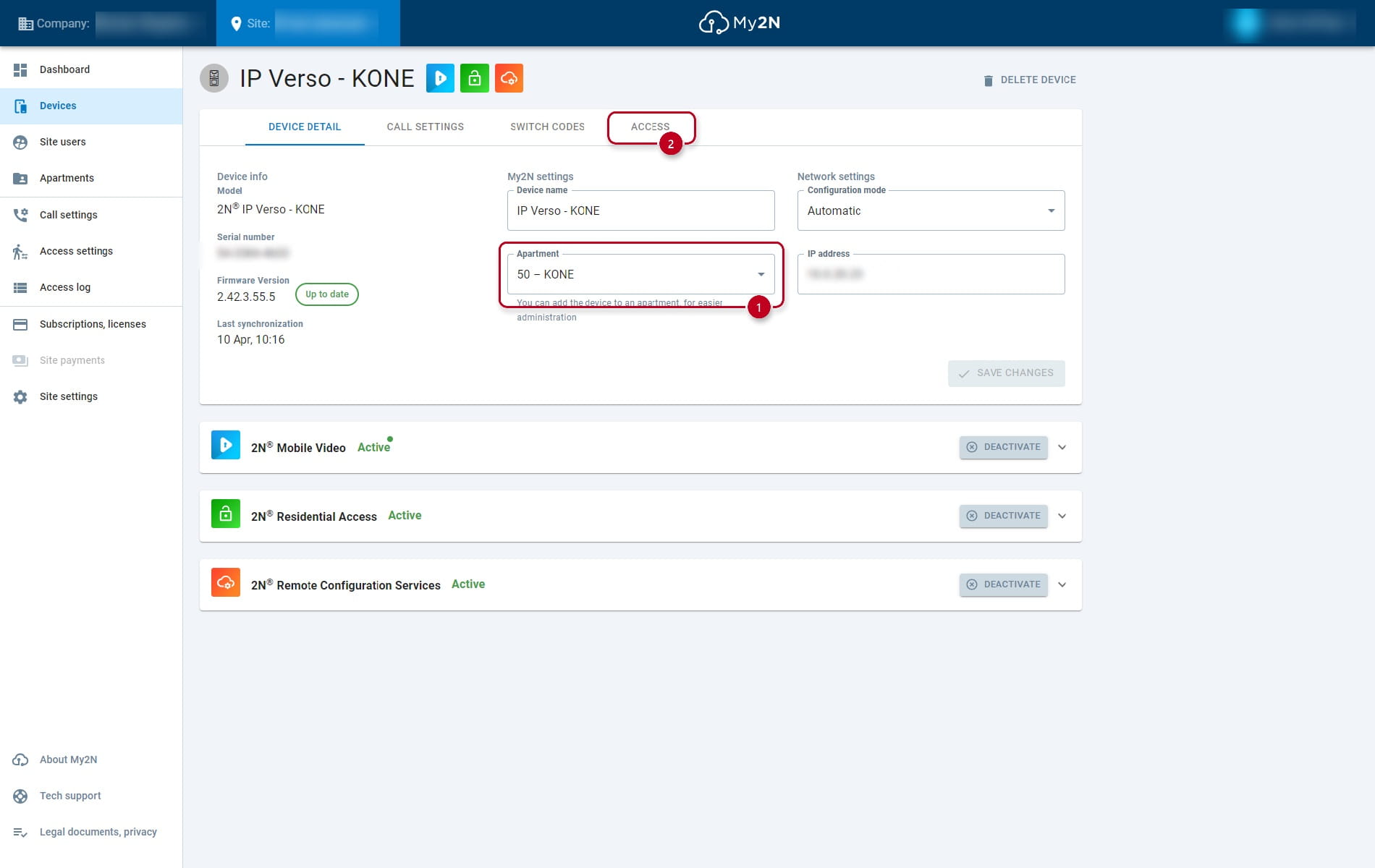1375x868 pixels.
Task: Click the Delete Device button
Action: point(1029,80)
